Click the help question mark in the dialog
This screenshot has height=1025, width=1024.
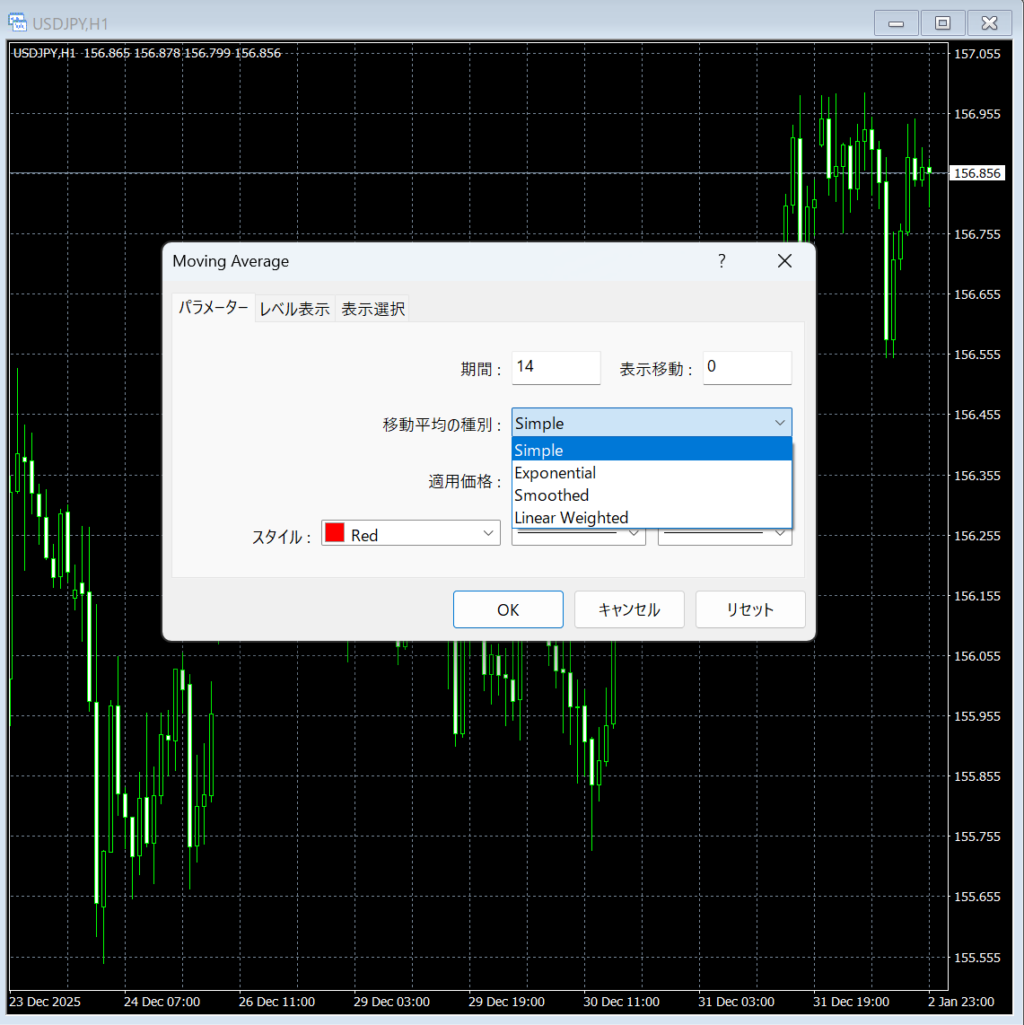pos(721,261)
